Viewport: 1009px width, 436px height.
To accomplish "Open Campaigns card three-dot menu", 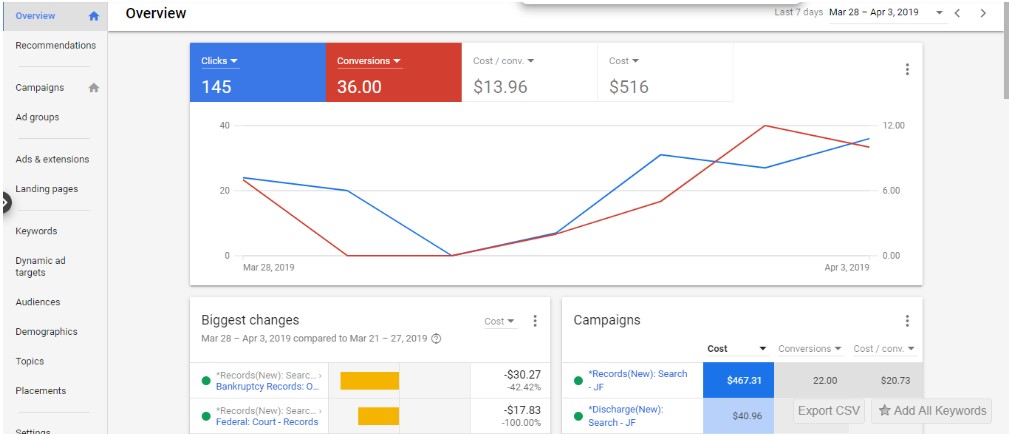I will (x=907, y=321).
